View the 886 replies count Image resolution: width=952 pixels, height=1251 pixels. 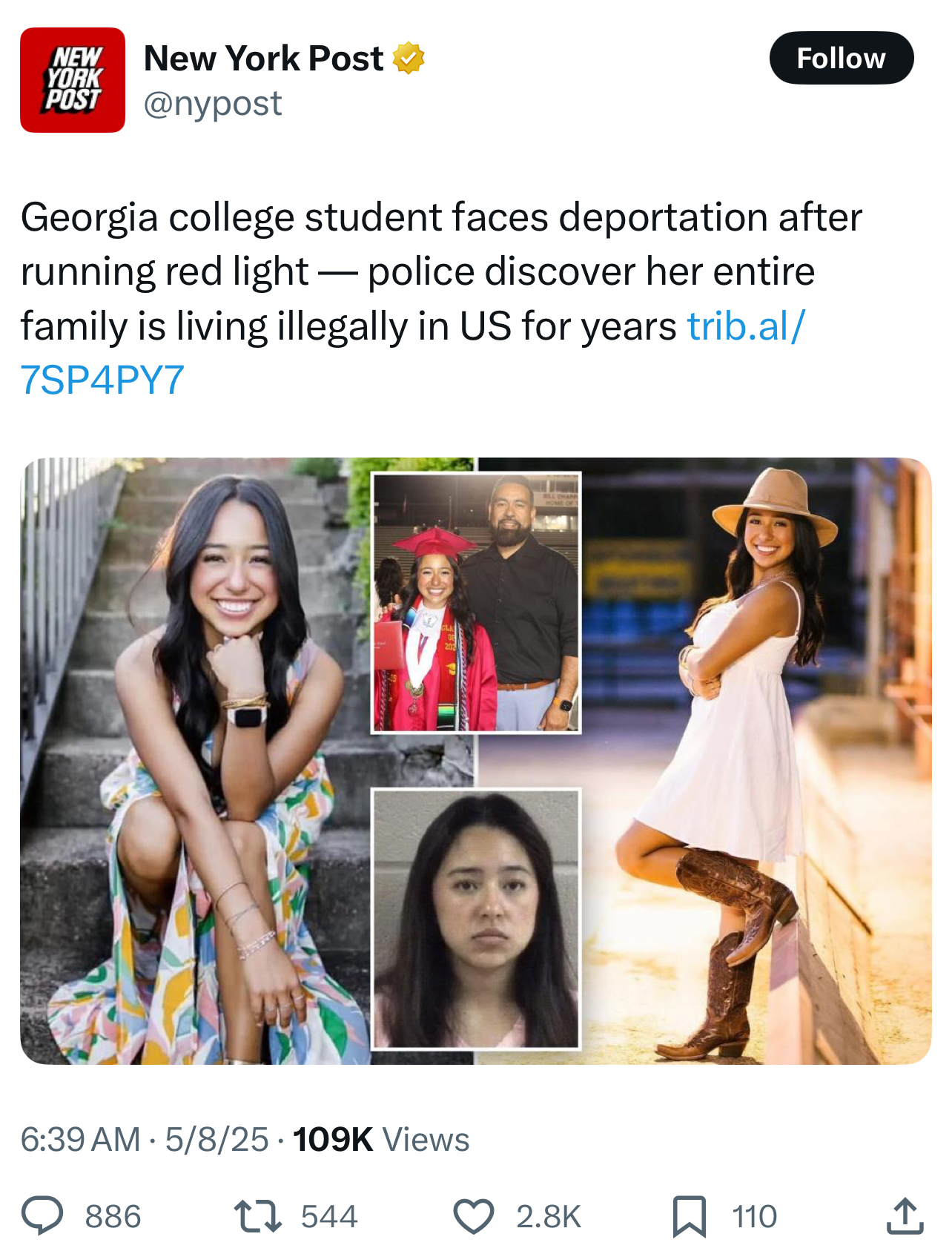[x=113, y=1216]
